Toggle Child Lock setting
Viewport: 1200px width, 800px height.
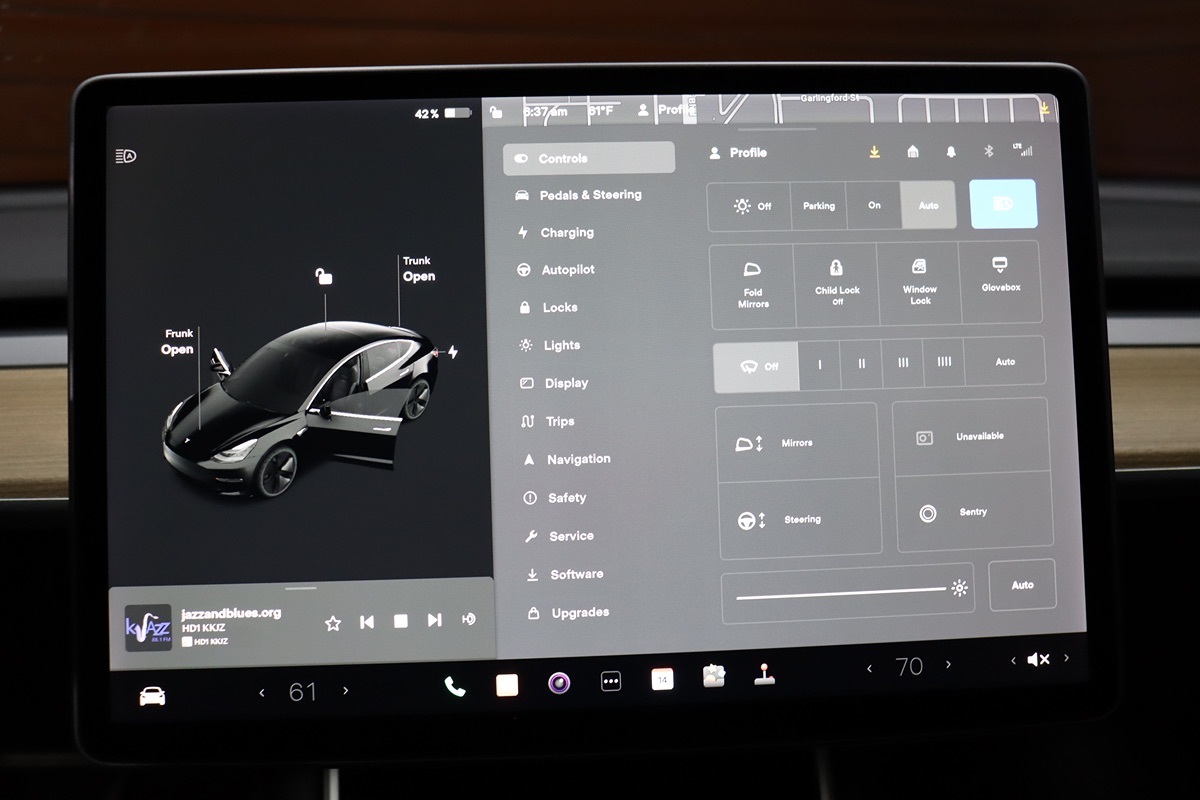pos(836,282)
